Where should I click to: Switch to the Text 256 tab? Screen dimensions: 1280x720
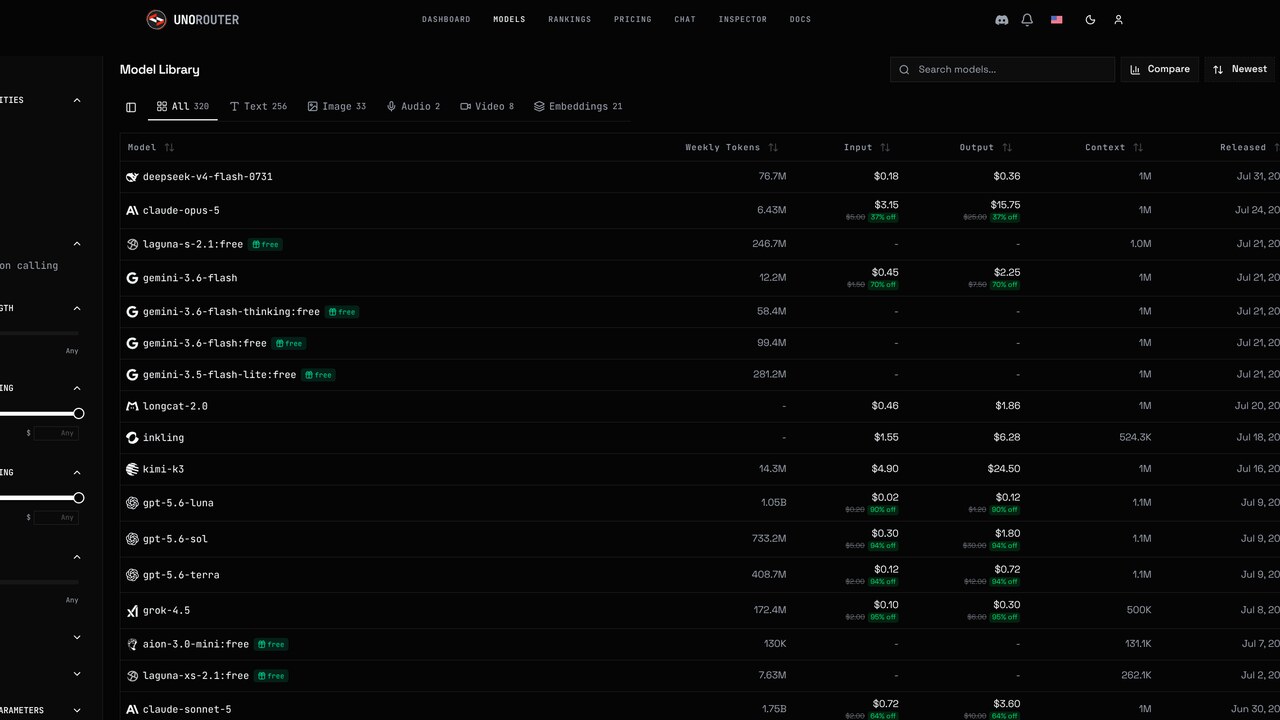pyautogui.click(x=258, y=106)
